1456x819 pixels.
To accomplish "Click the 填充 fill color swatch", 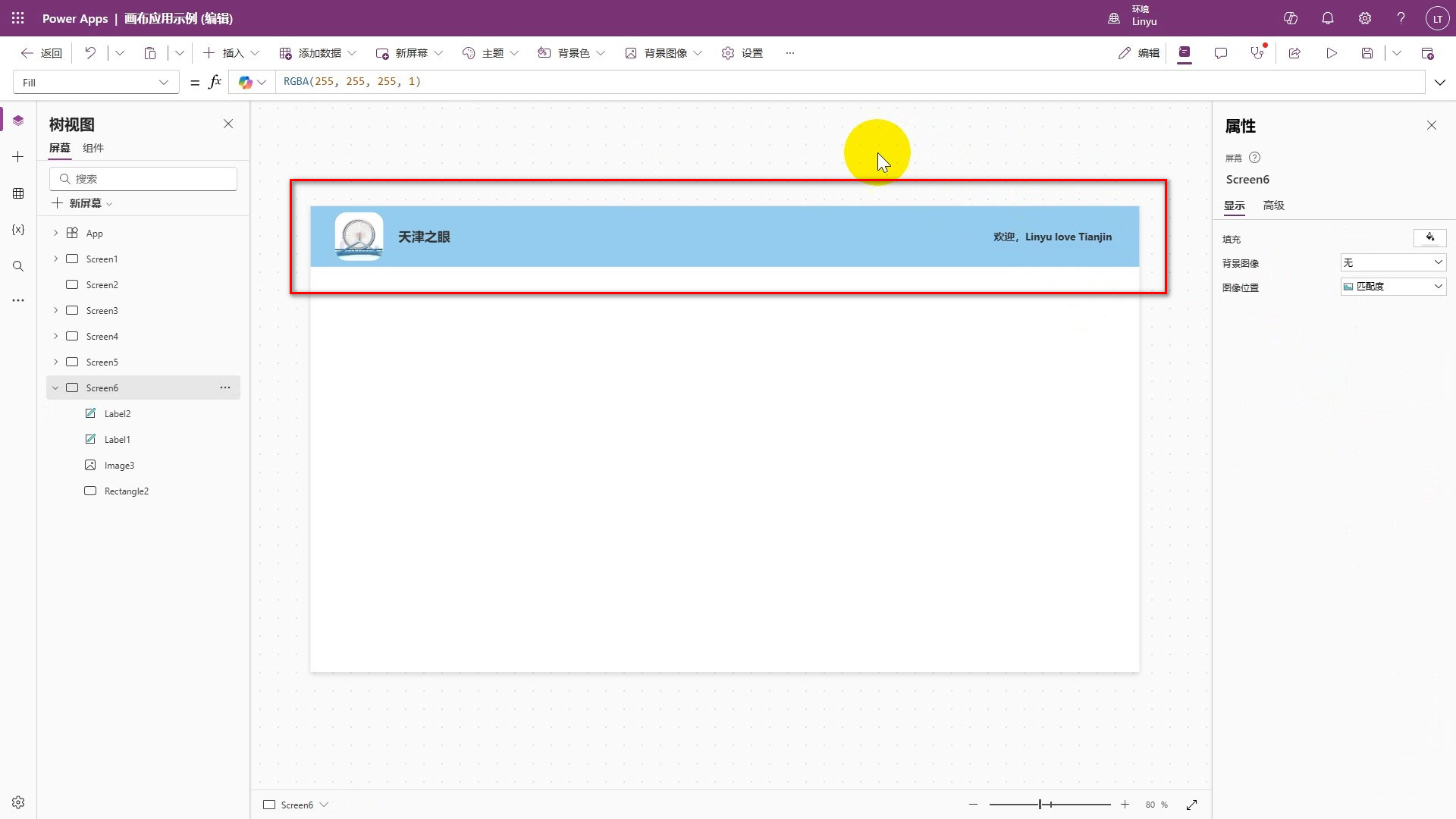I will point(1429,238).
